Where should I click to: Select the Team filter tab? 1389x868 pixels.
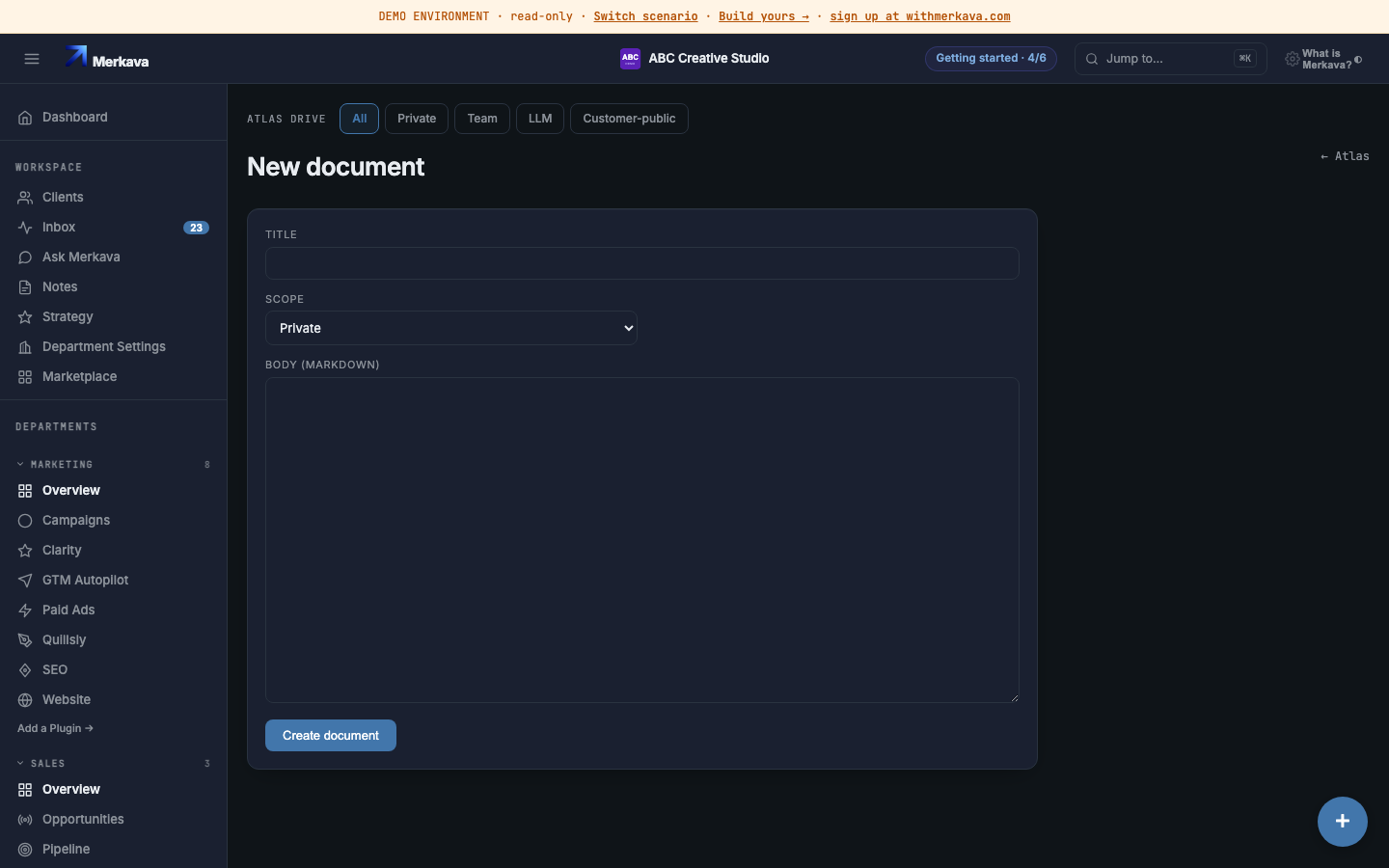(482, 119)
